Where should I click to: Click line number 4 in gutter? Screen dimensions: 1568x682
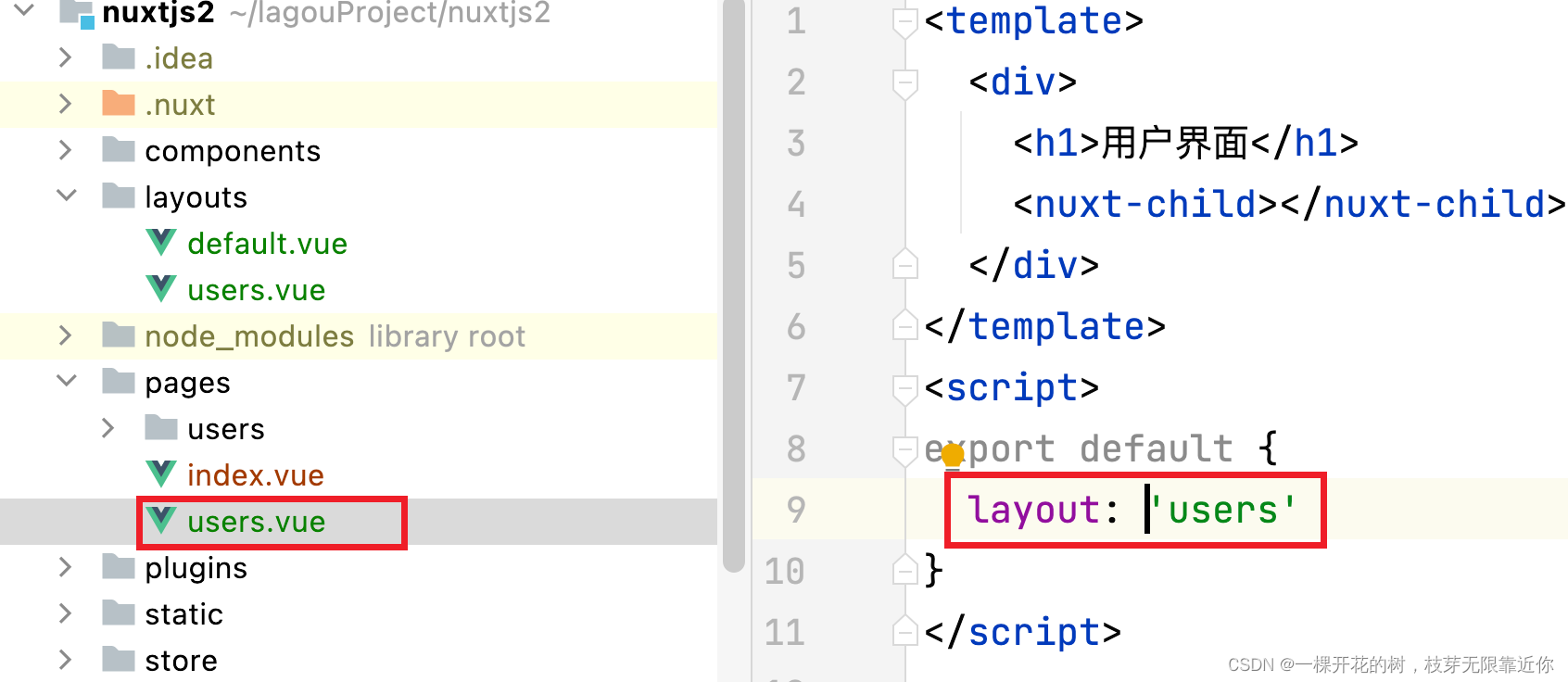796,204
